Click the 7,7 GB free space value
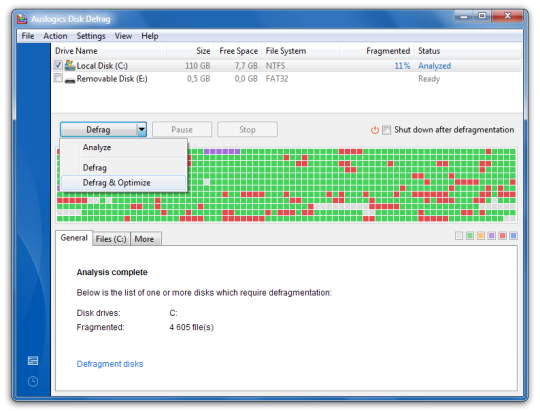 246,66
